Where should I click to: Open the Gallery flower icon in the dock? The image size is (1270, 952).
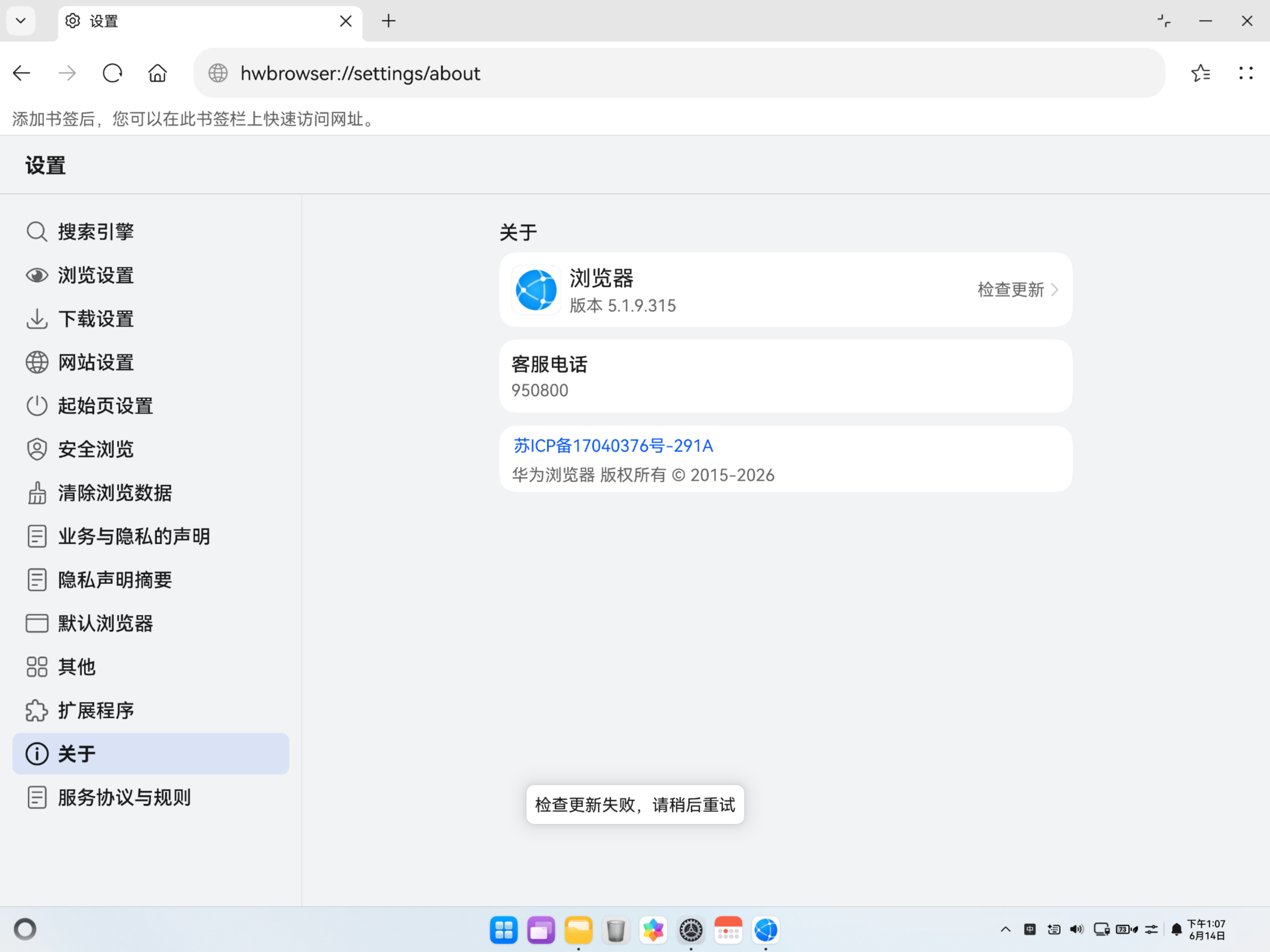653,930
